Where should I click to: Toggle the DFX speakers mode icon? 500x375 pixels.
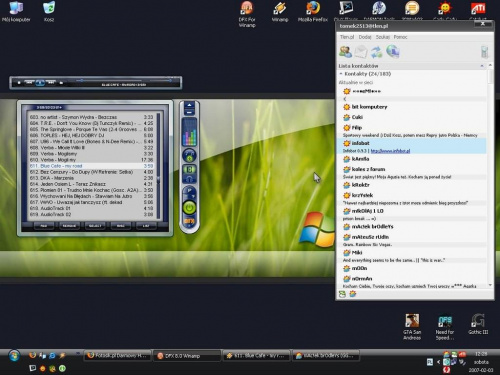pyautogui.click(x=189, y=169)
